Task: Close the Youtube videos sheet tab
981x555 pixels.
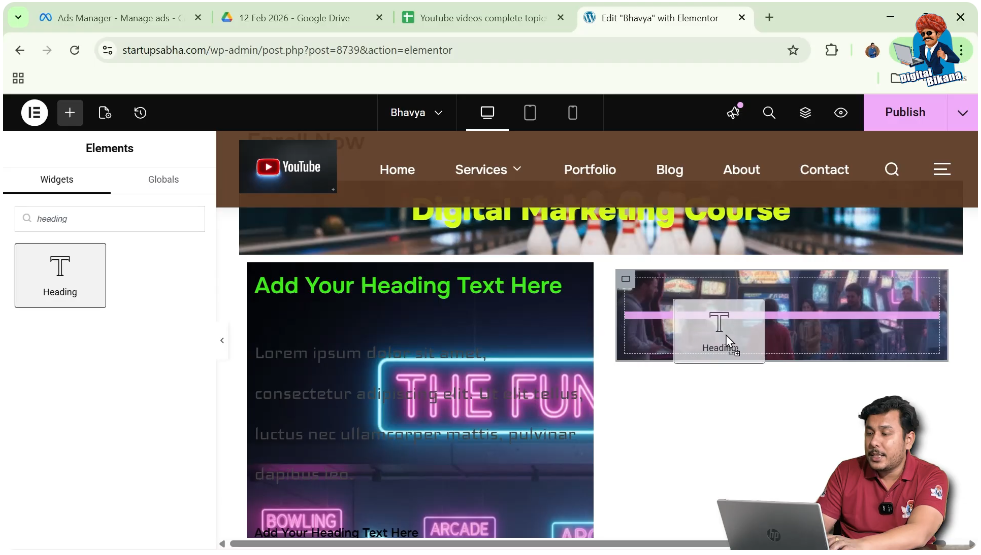Action: (x=561, y=18)
